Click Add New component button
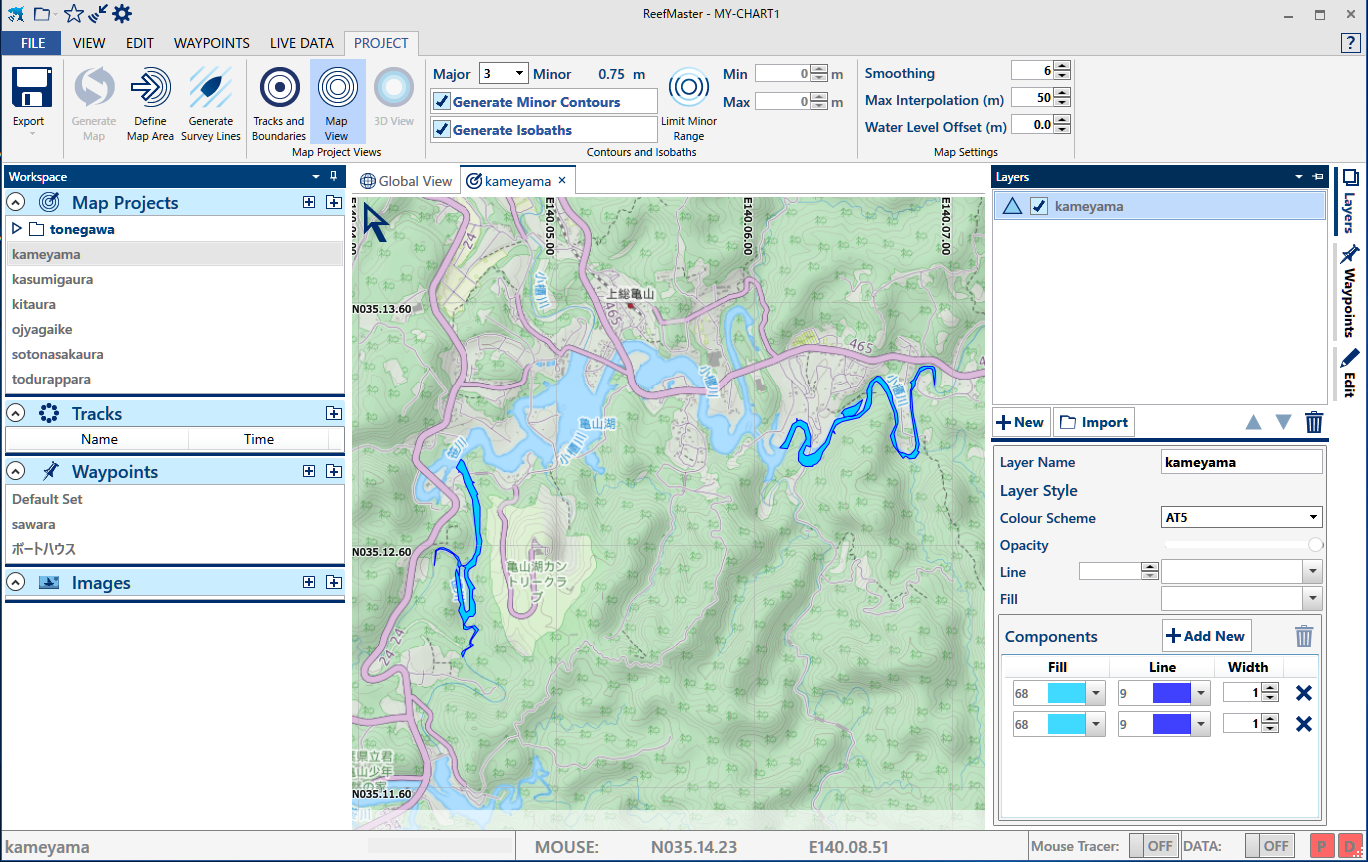The image size is (1368, 862). point(1206,636)
